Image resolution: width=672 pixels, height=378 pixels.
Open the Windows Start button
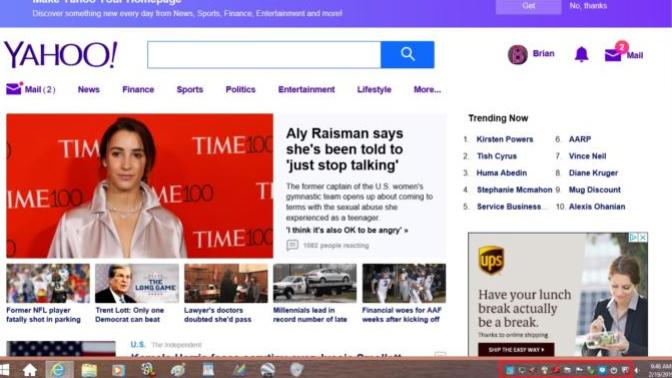5,370
